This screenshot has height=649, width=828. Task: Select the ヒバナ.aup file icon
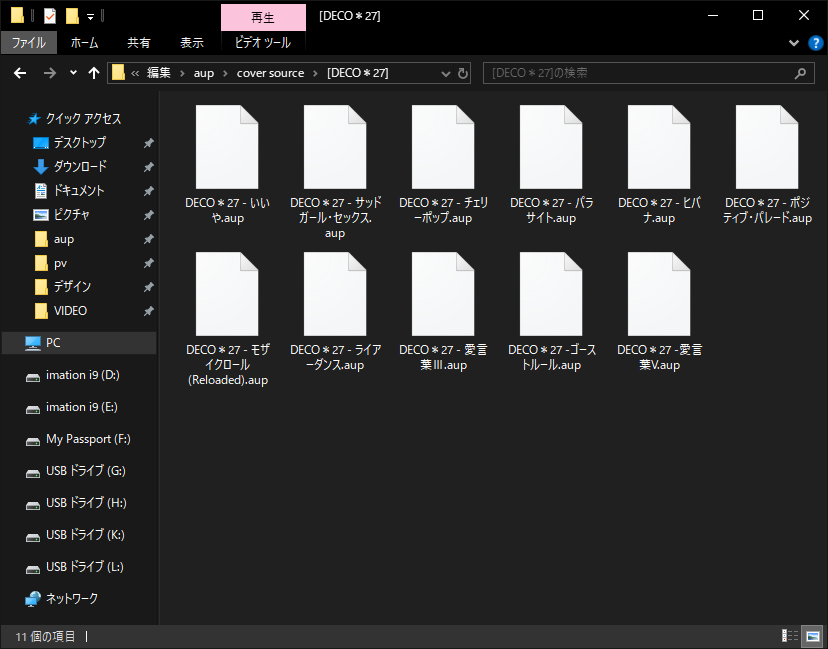[659, 147]
